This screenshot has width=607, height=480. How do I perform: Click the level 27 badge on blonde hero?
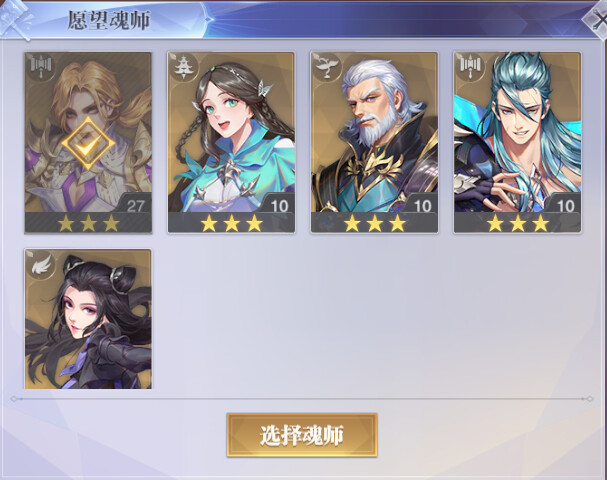click(x=135, y=206)
